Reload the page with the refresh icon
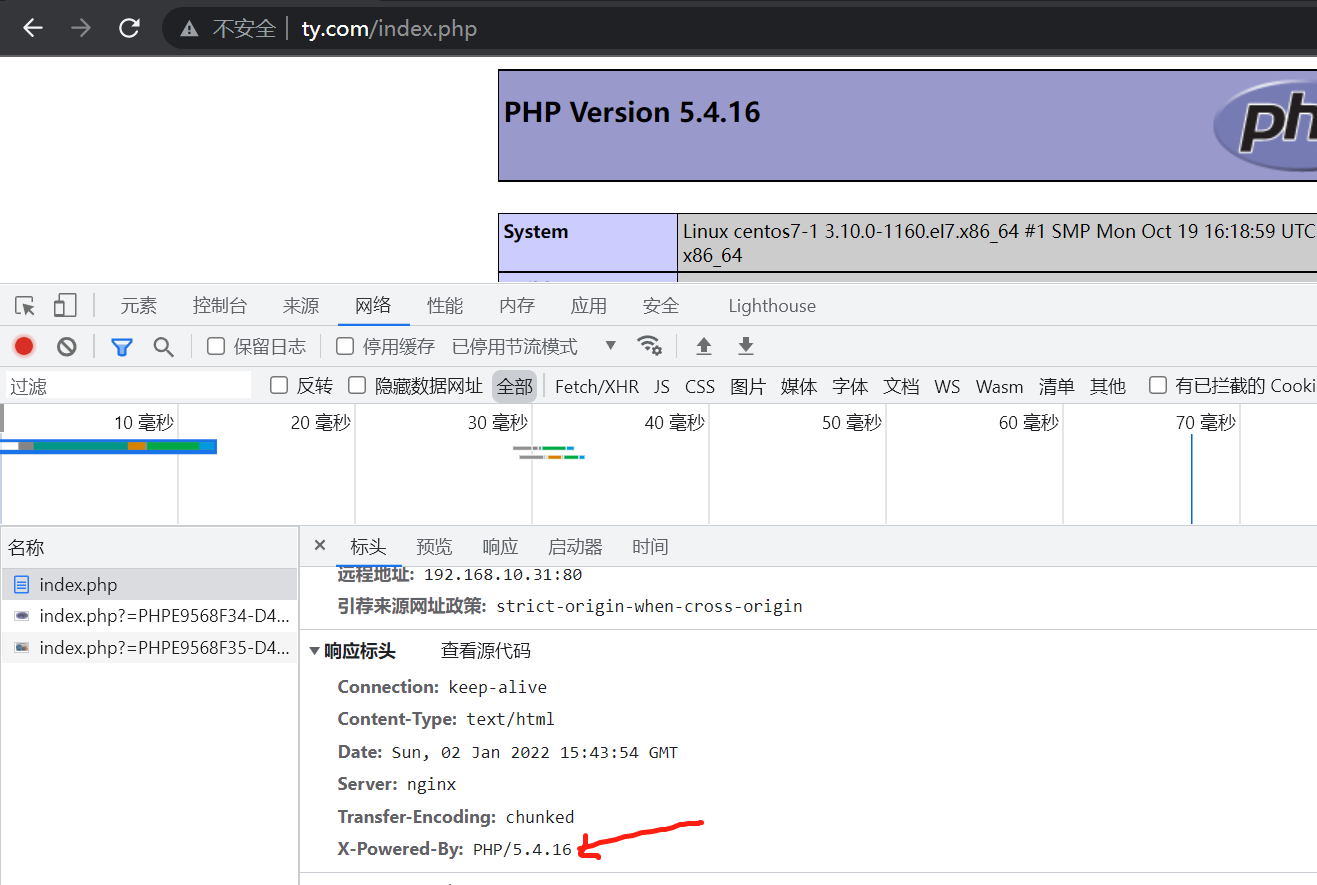 [129, 29]
